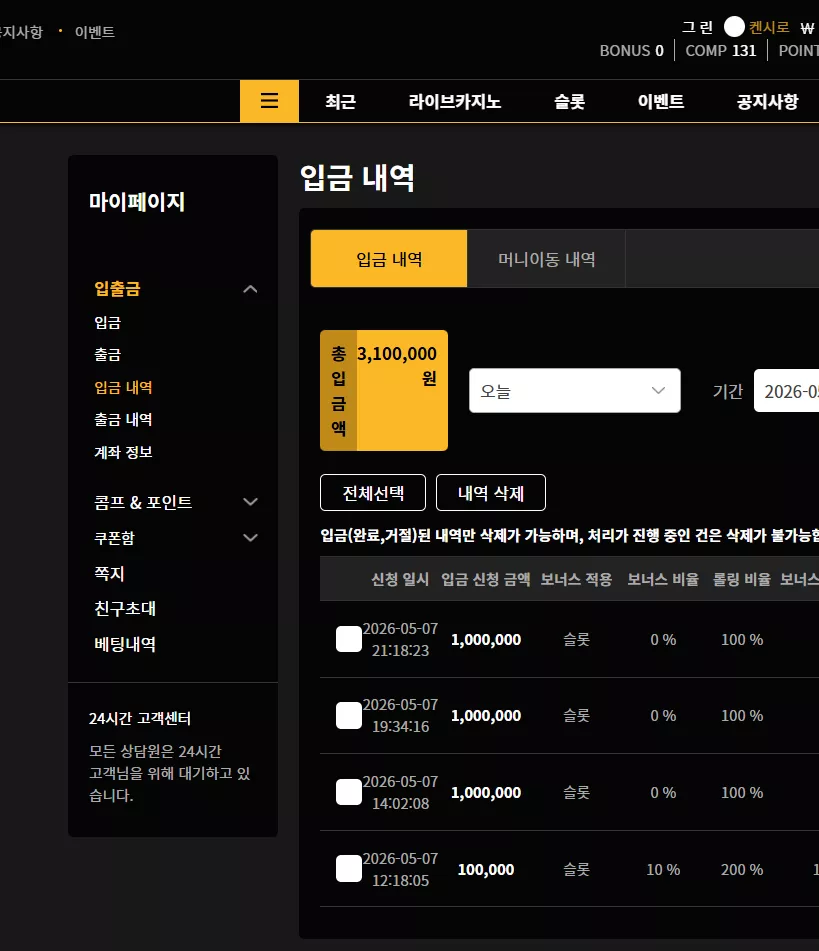Click the 콤프 & 포인트 section label
819x951 pixels.
click(143, 502)
